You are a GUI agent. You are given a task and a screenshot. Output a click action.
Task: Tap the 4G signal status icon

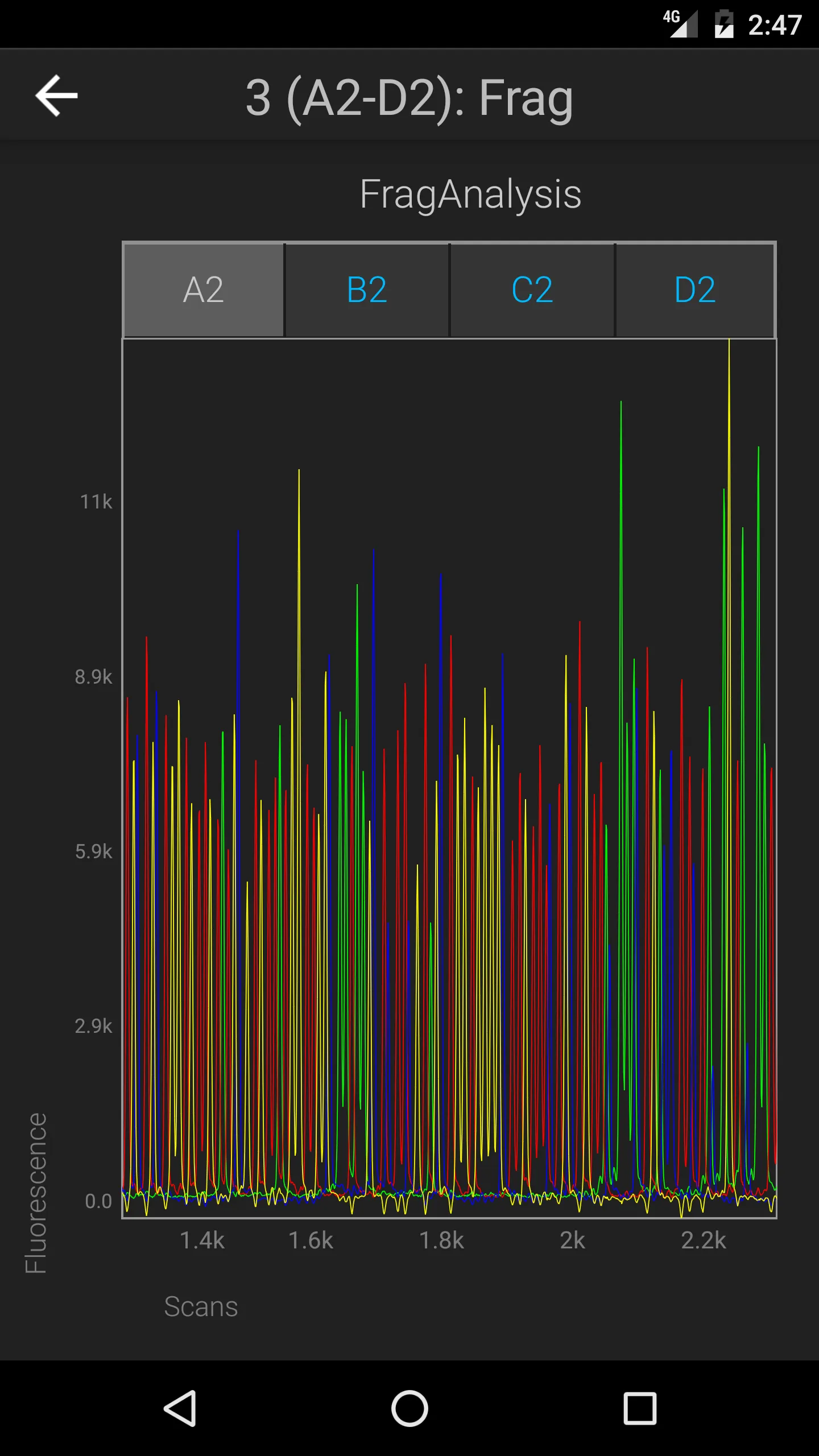680,24
